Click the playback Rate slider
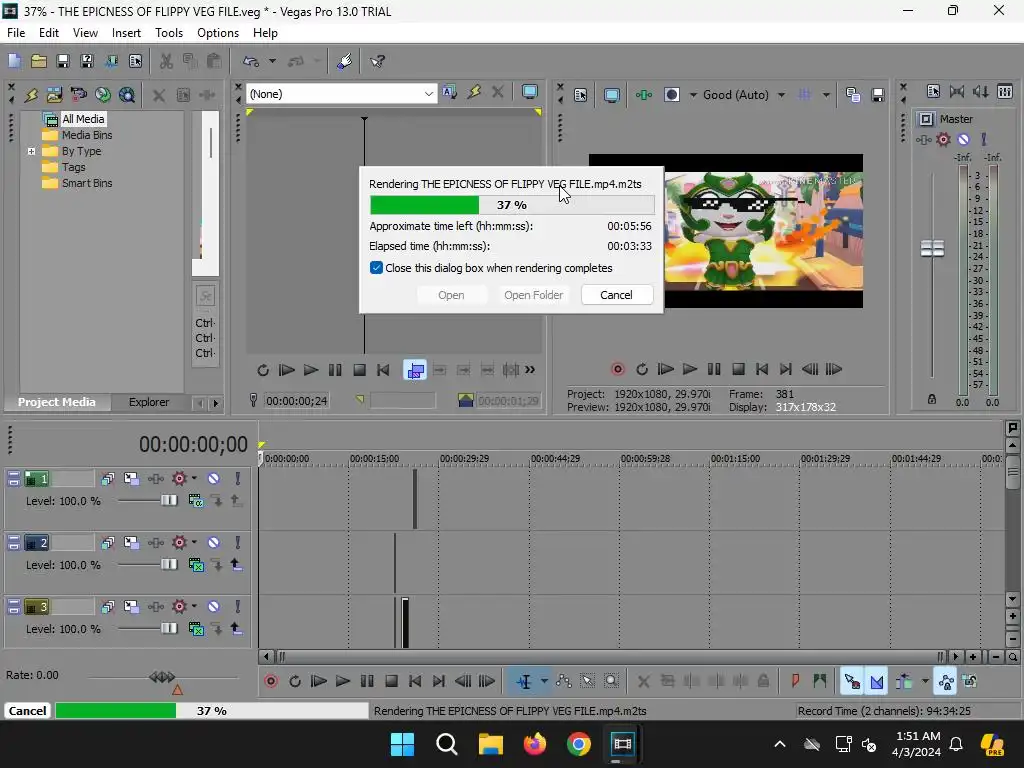 (163, 677)
